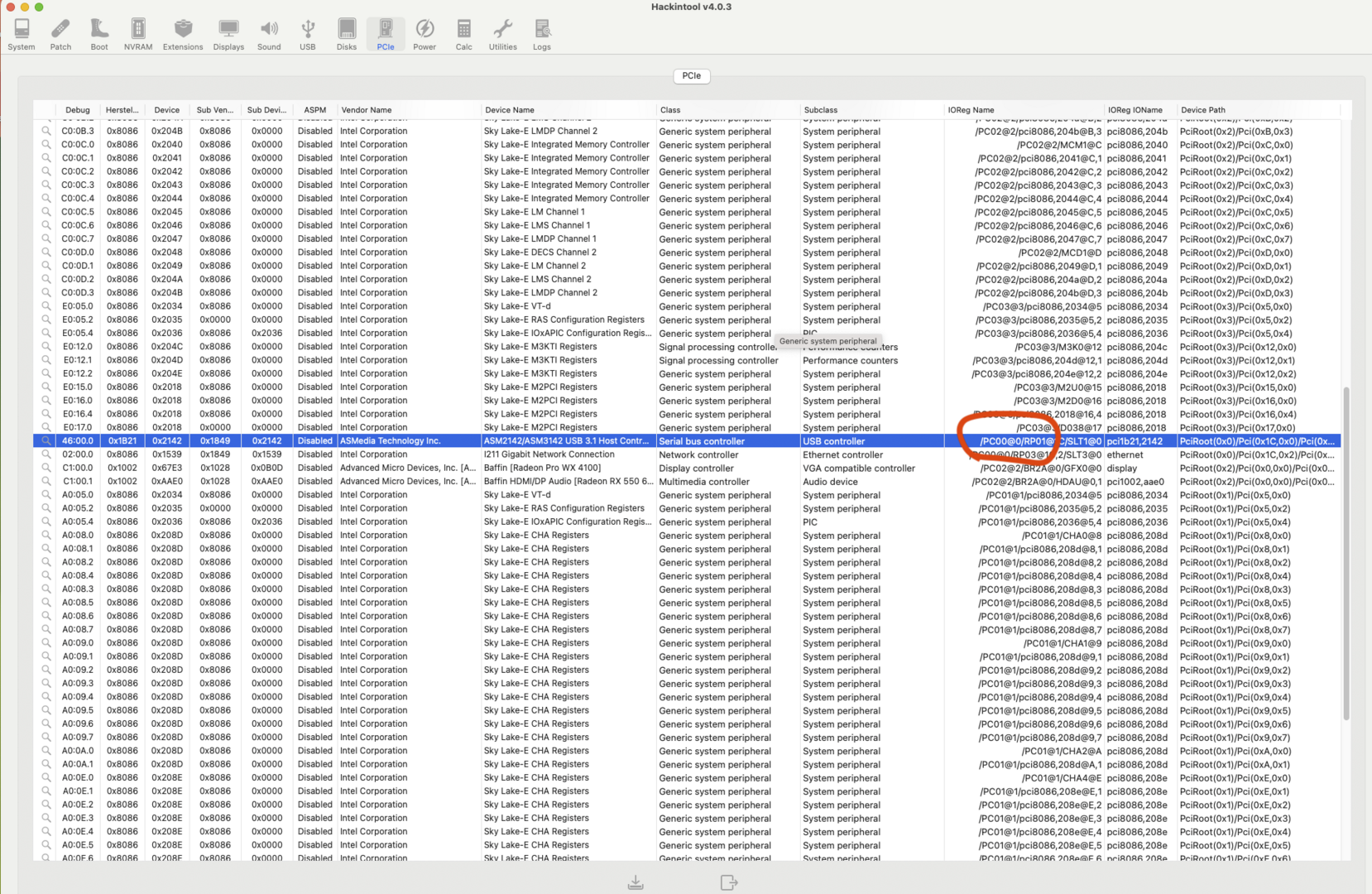The width and height of the screenshot is (1372, 894).
Task: Show the Extensions section
Action: (183, 35)
